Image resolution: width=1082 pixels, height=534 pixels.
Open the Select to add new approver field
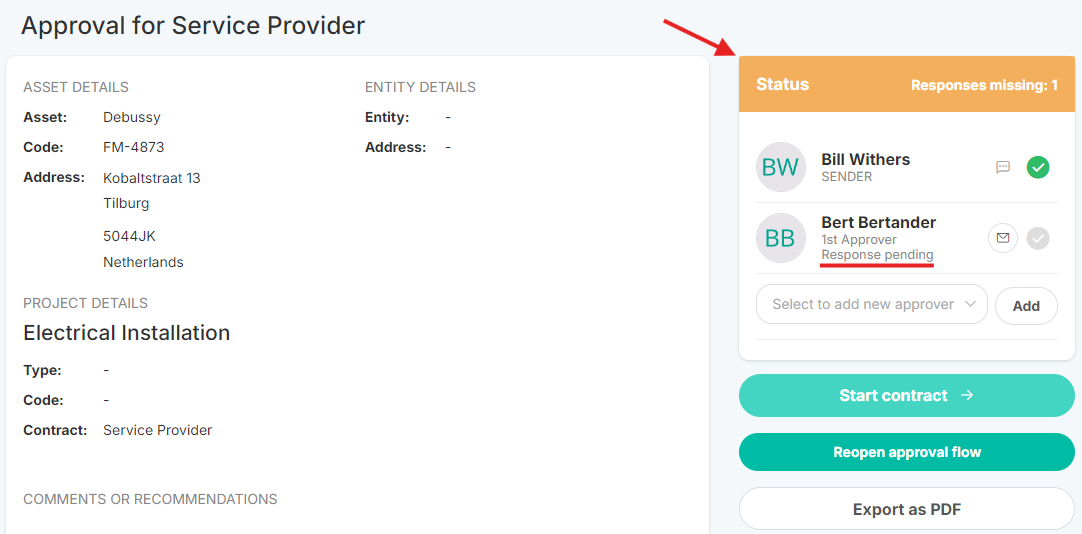pyautogui.click(x=872, y=304)
